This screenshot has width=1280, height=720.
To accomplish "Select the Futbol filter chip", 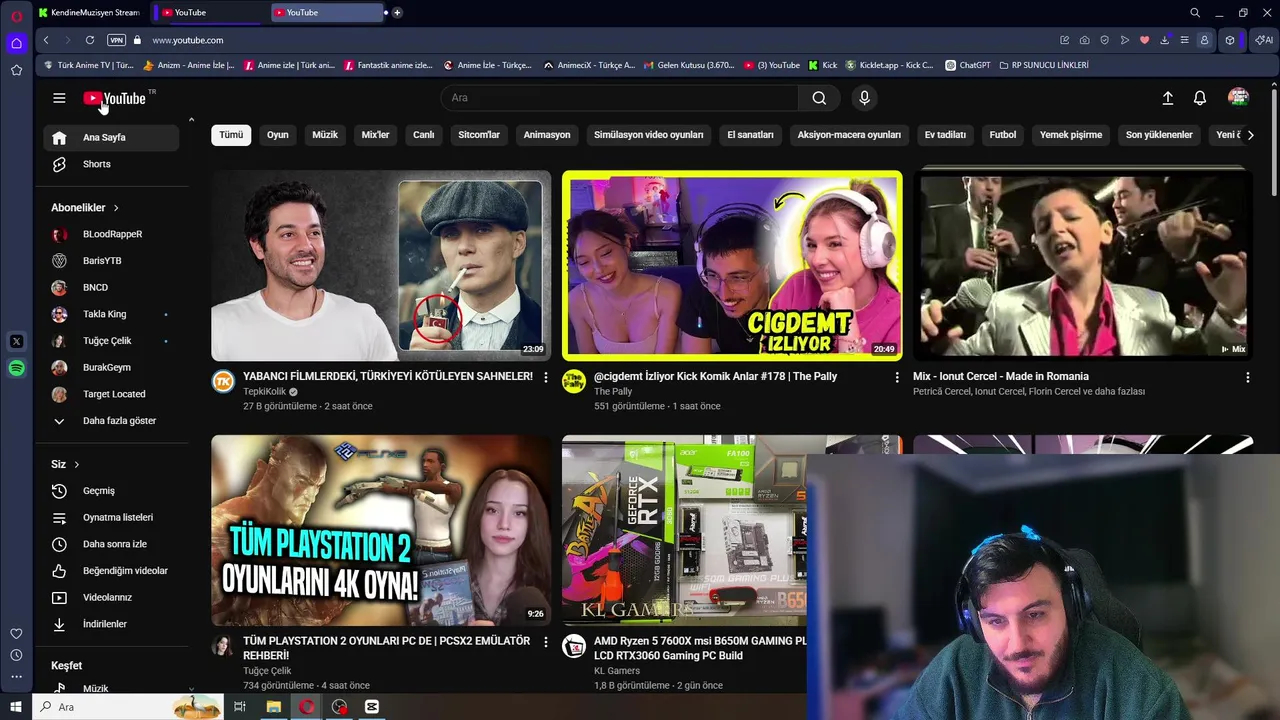I will point(1003,135).
